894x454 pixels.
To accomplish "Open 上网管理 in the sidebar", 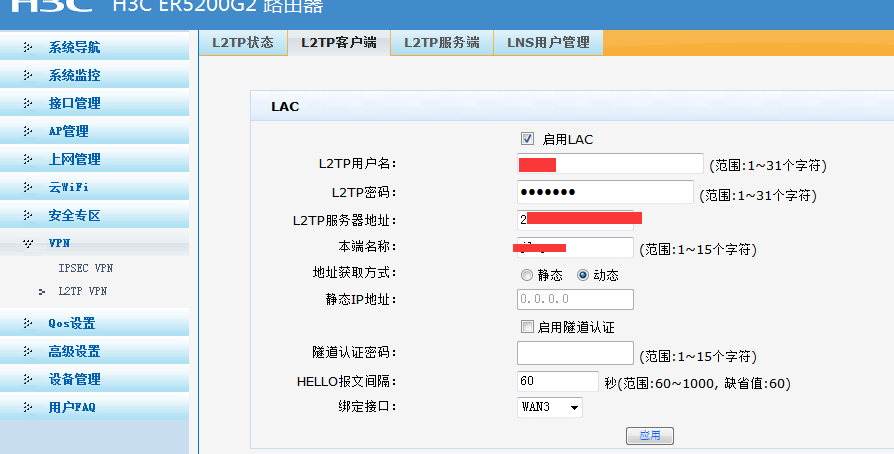I will (x=74, y=159).
